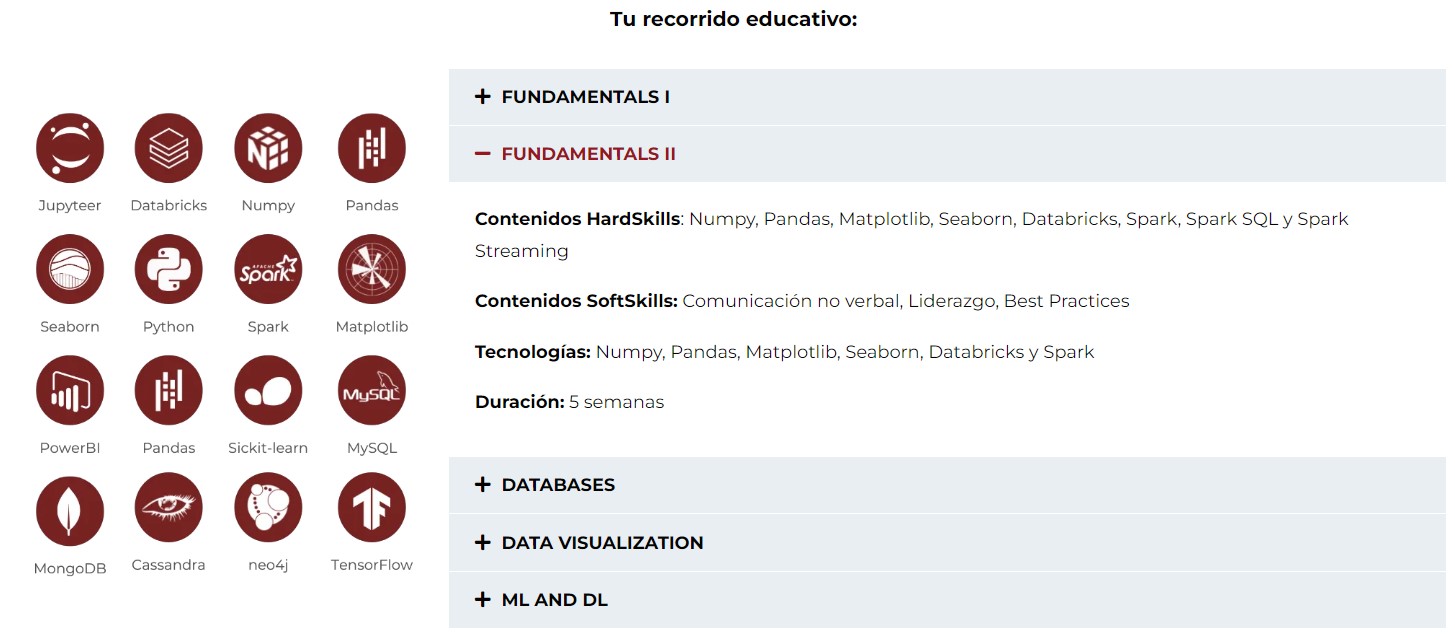The height and width of the screenshot is (637, 1455).
Task: Click the TensorFlow icon
Action: [372, 508]
